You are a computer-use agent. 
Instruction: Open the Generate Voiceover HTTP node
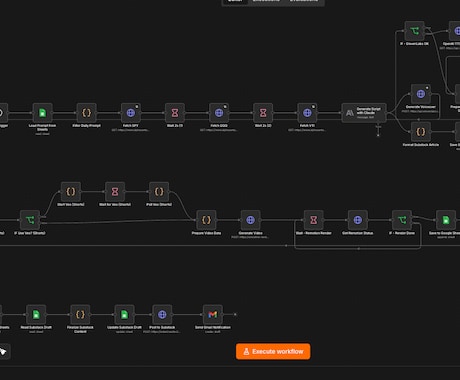[421, 94]
